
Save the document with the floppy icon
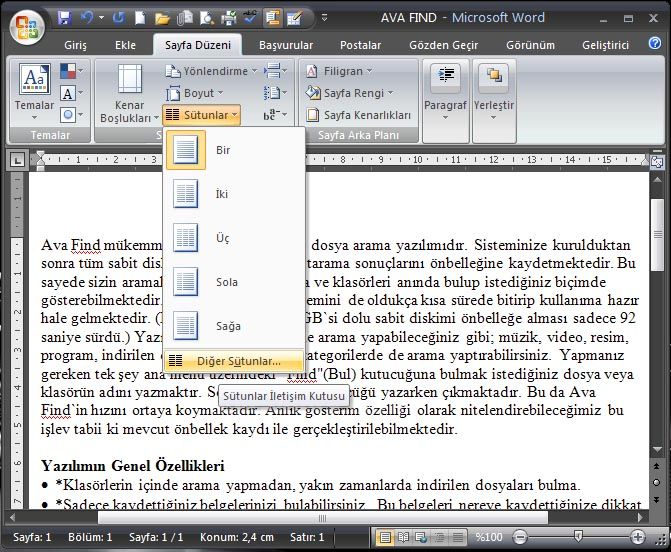(64, 18)
